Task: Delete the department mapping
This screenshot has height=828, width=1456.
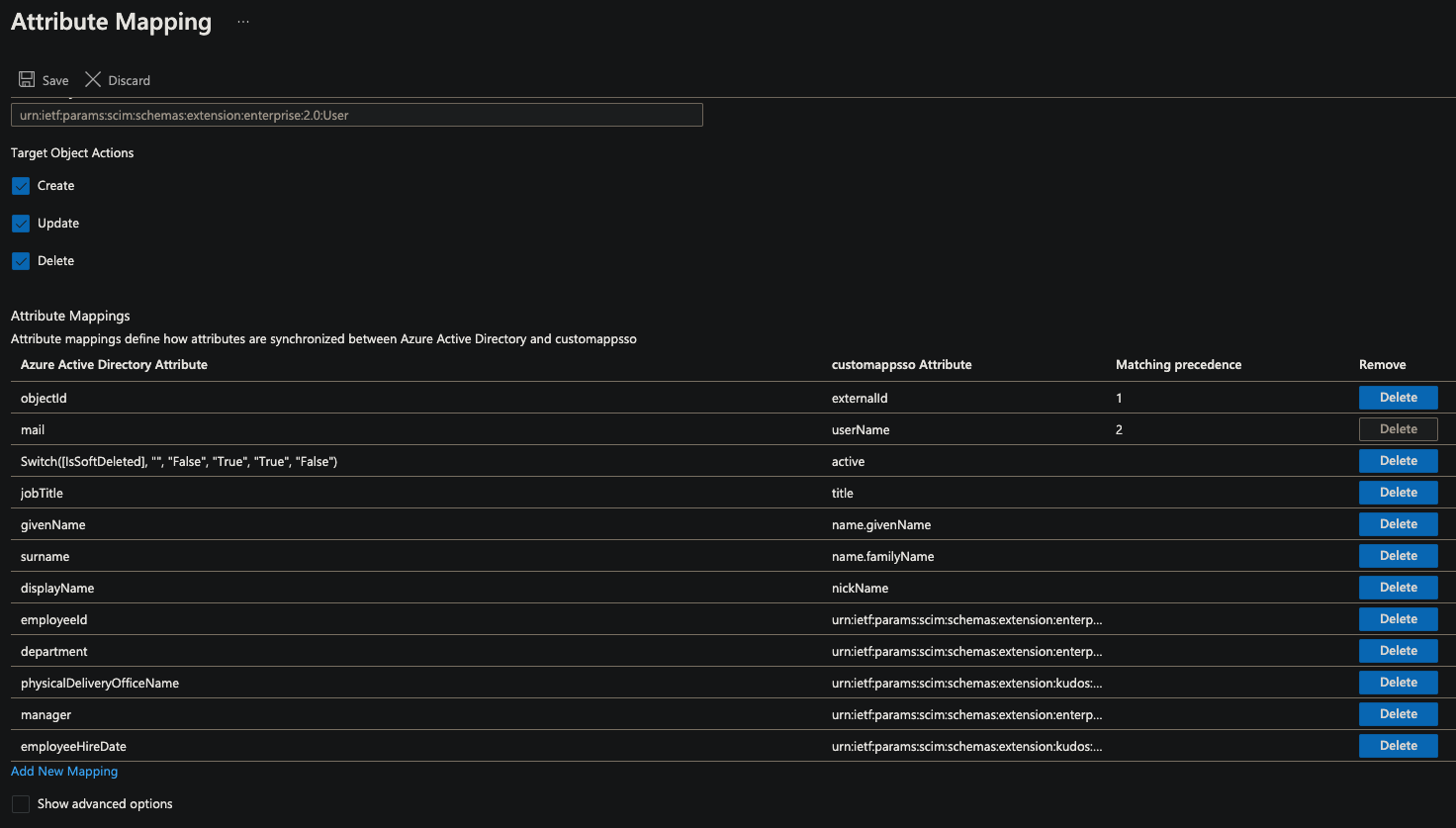Action: pyautogui.click(x=1398, y=651)
